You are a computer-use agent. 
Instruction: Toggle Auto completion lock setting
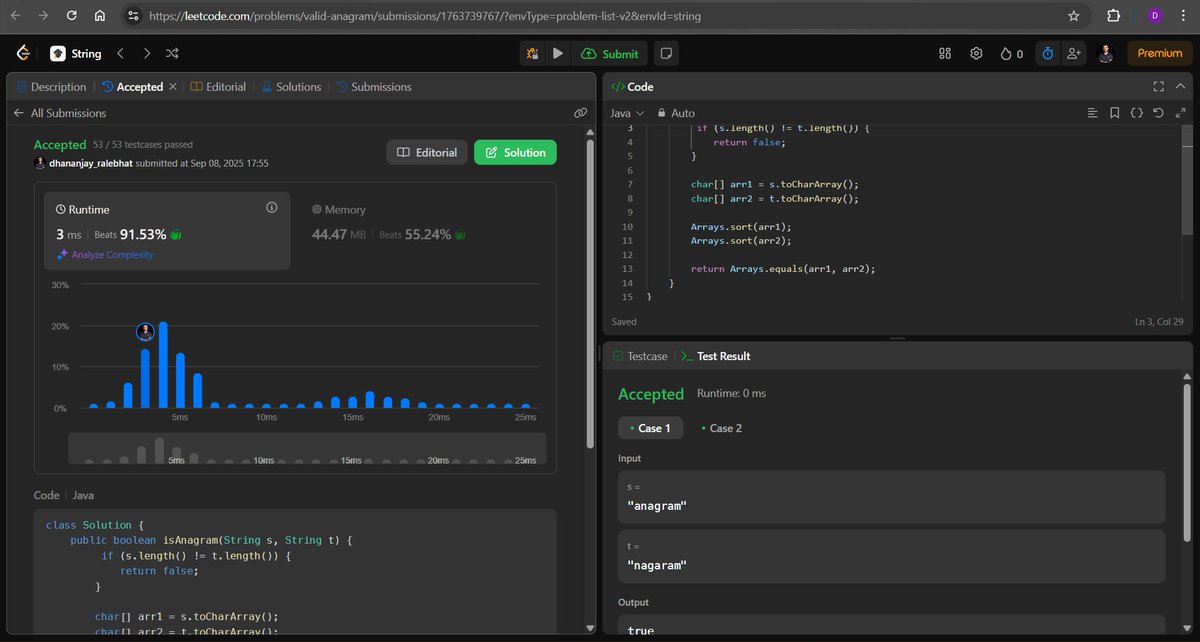click(x=675, y=113)
